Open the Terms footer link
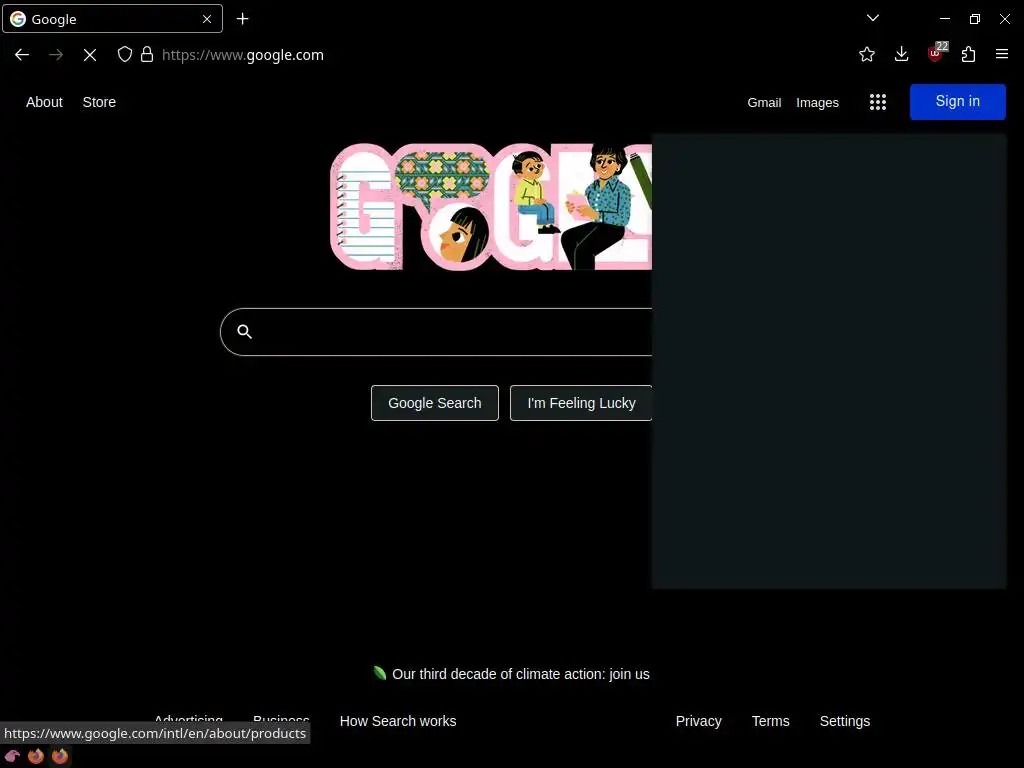The width and height of the screenshot is (1024, 768). (770, 721)
